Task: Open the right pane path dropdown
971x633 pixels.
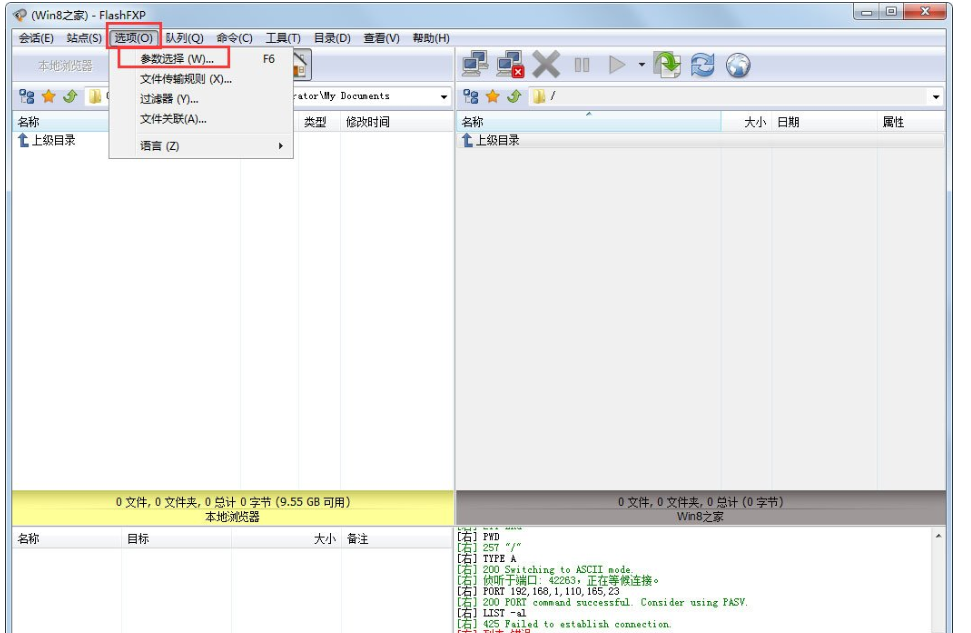Action: pos(936,97)
